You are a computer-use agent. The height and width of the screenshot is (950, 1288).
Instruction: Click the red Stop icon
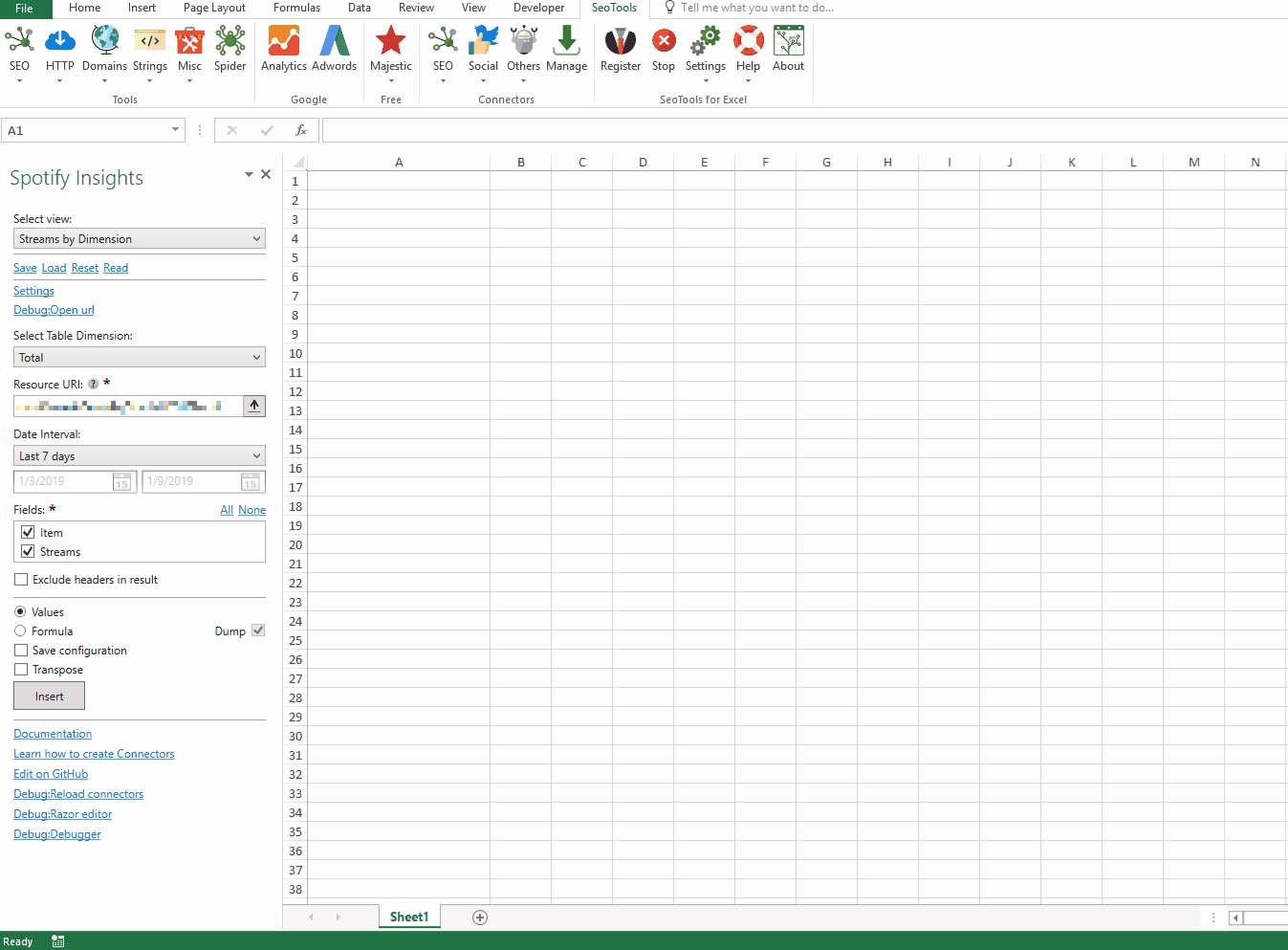664,41
